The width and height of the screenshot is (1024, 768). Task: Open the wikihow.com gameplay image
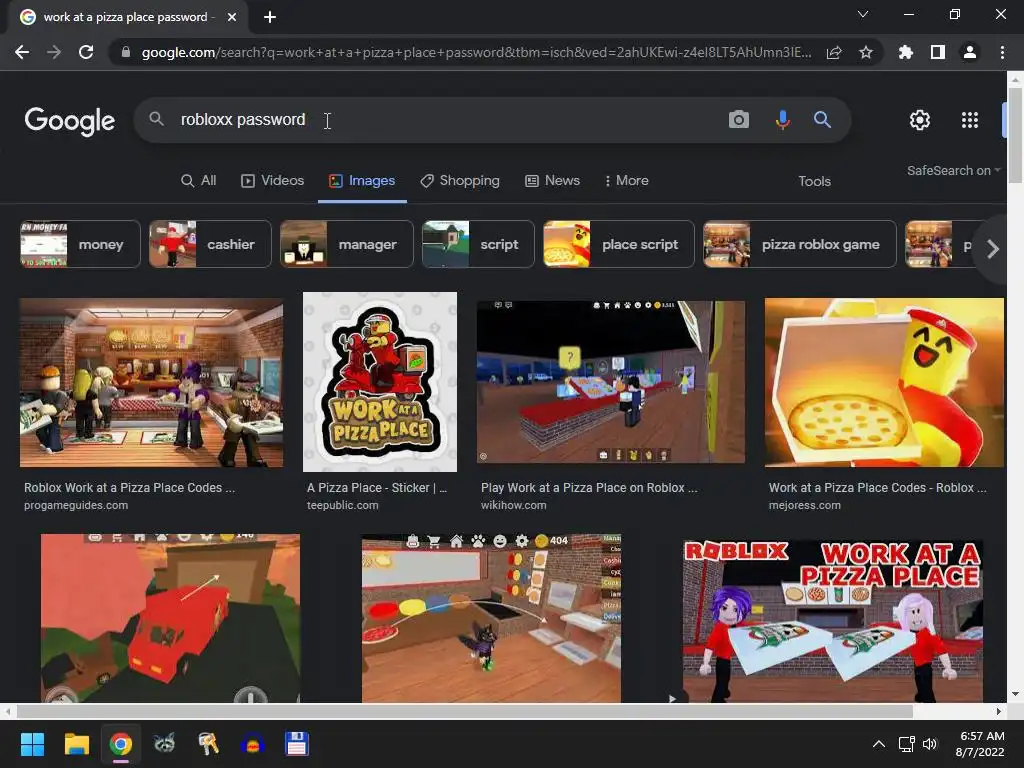(611, 382)
